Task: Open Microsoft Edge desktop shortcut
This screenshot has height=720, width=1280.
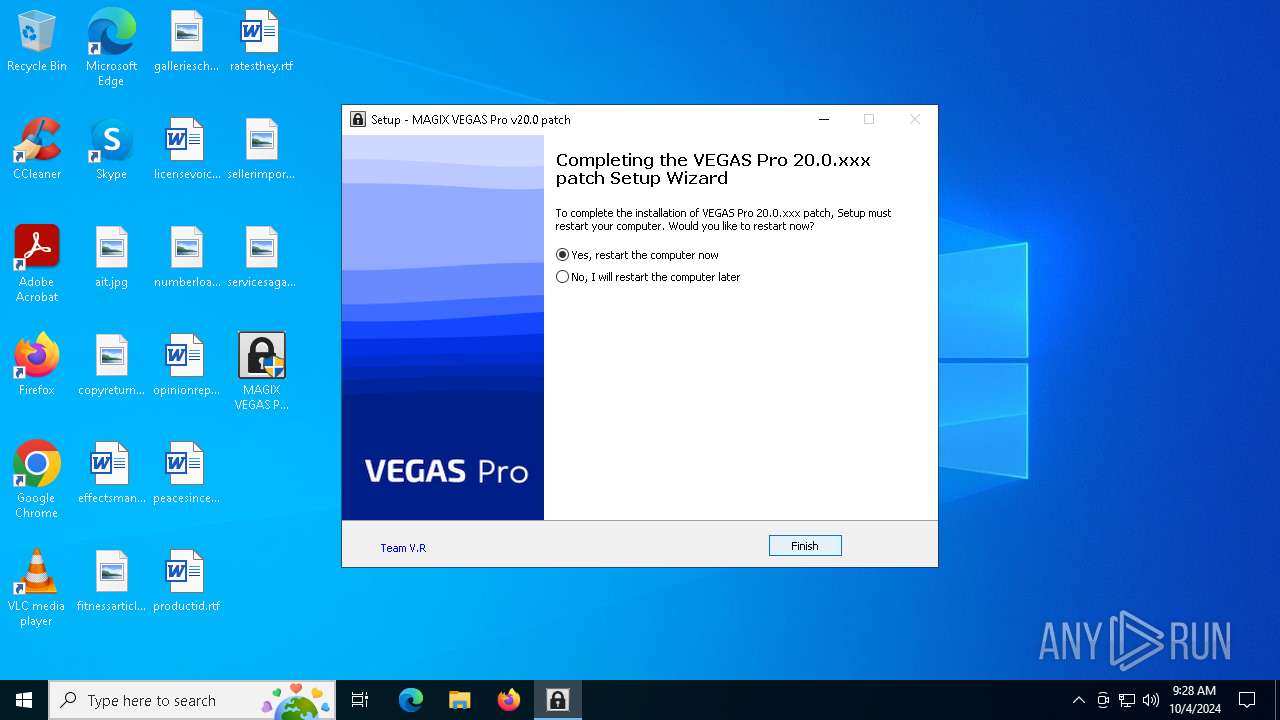Action: pyautogui.click(x=111, y=47)
